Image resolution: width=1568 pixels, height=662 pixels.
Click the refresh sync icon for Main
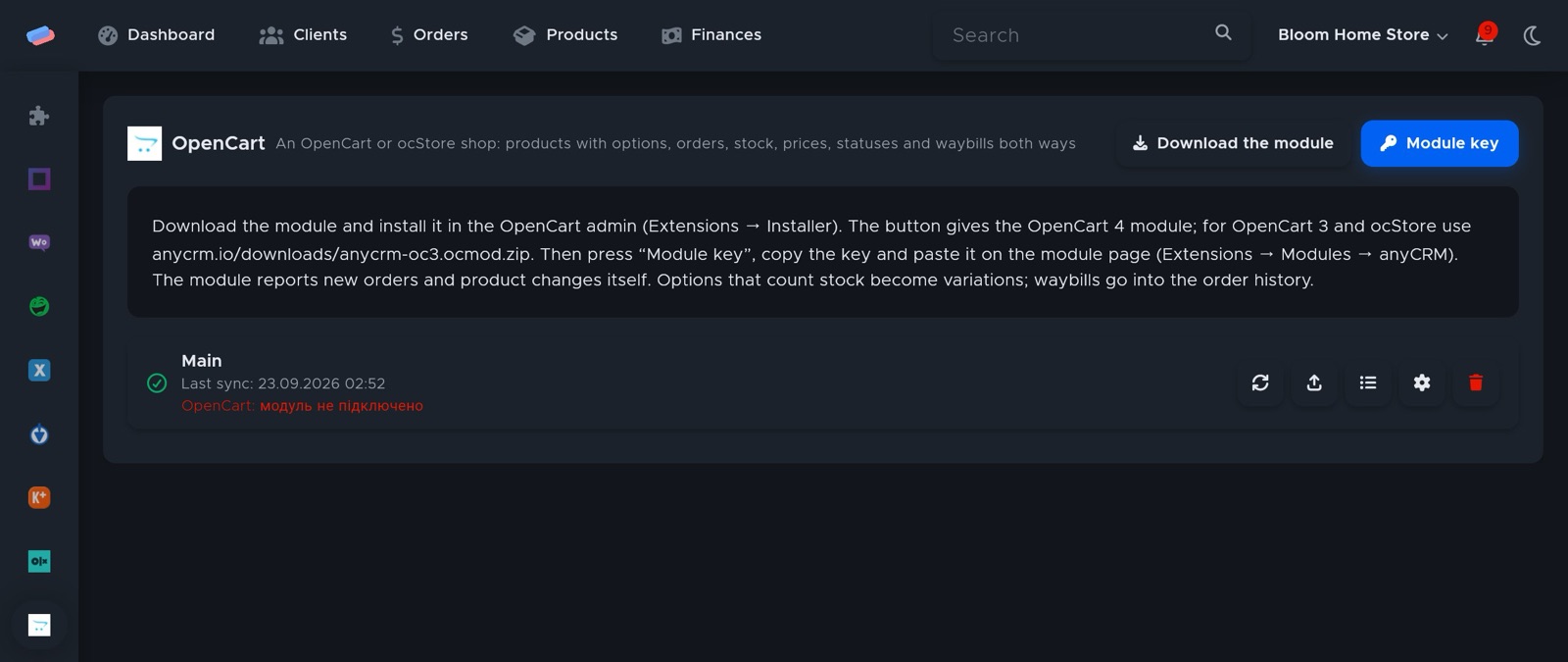pyautogui.click(x=1260, y=382)
